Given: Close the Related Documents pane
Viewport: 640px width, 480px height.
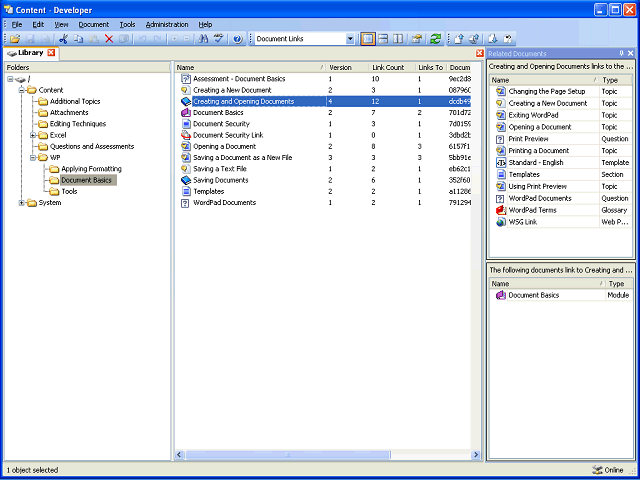Looking at the screenshot, I should [x=631, y=53].
